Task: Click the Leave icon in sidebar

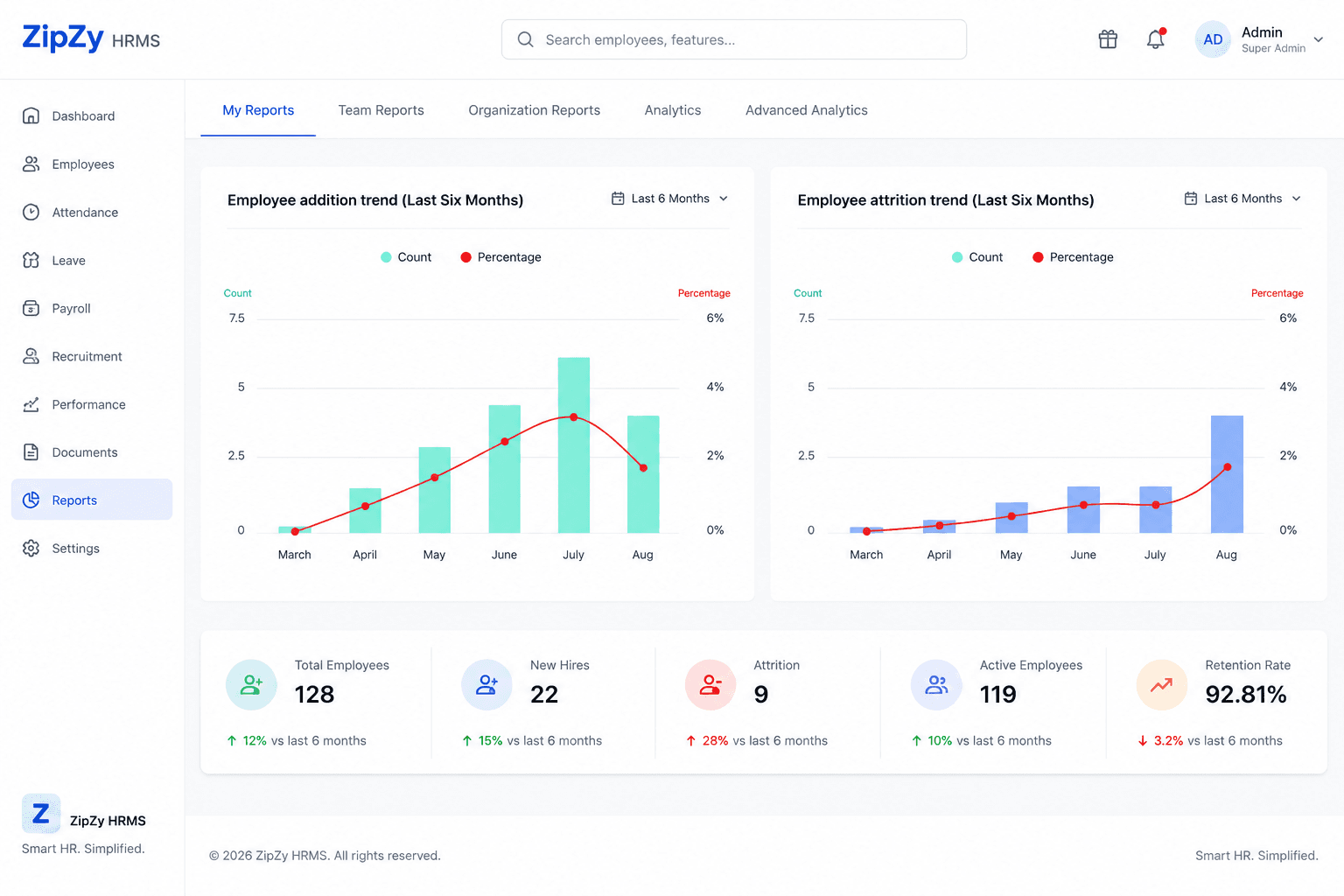Action: click(x=31, y=260)
